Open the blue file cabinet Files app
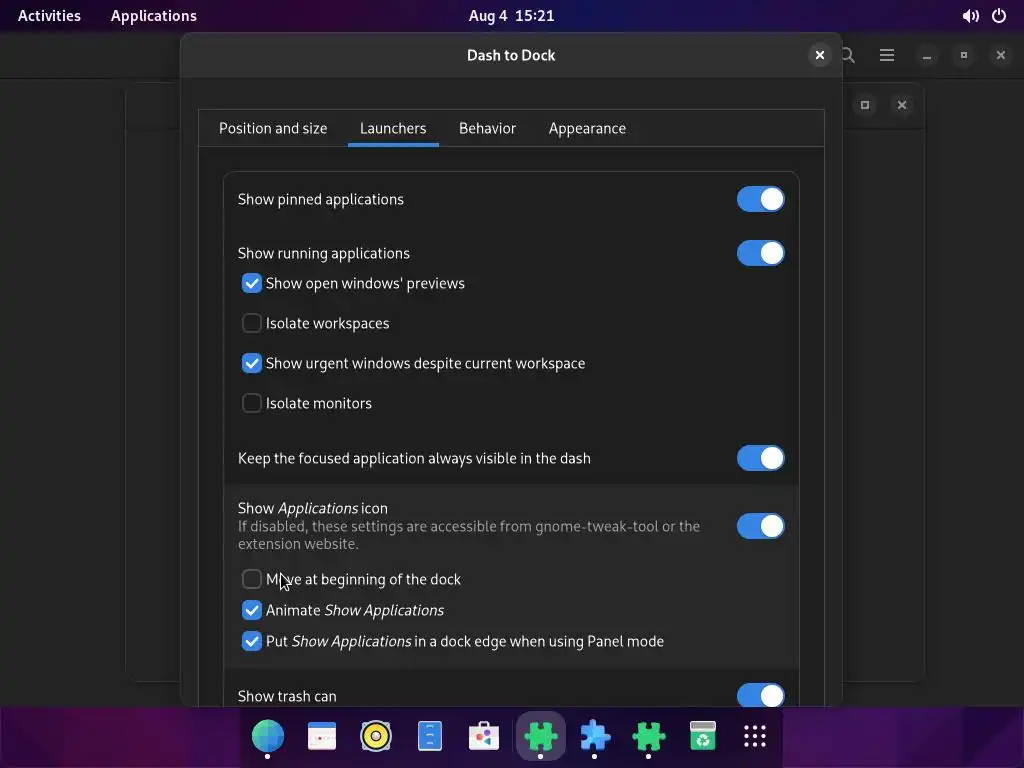Image resolution: width=1024 pixels, height=768 pixels. 430,736
